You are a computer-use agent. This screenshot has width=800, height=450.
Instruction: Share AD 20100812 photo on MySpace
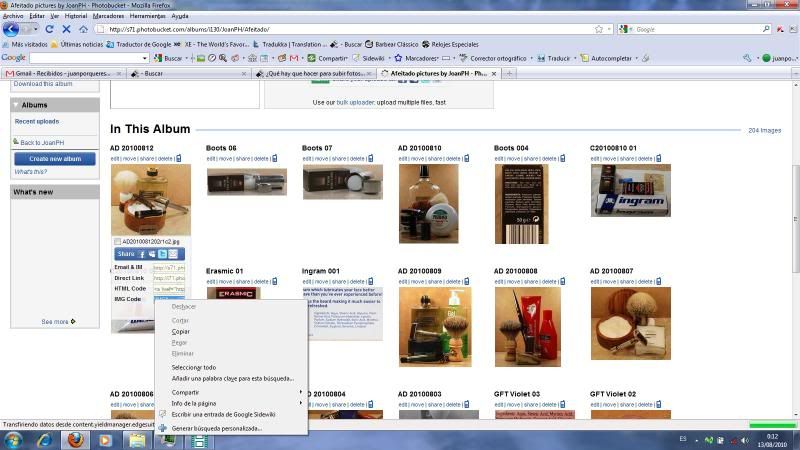tap(152, 254)
